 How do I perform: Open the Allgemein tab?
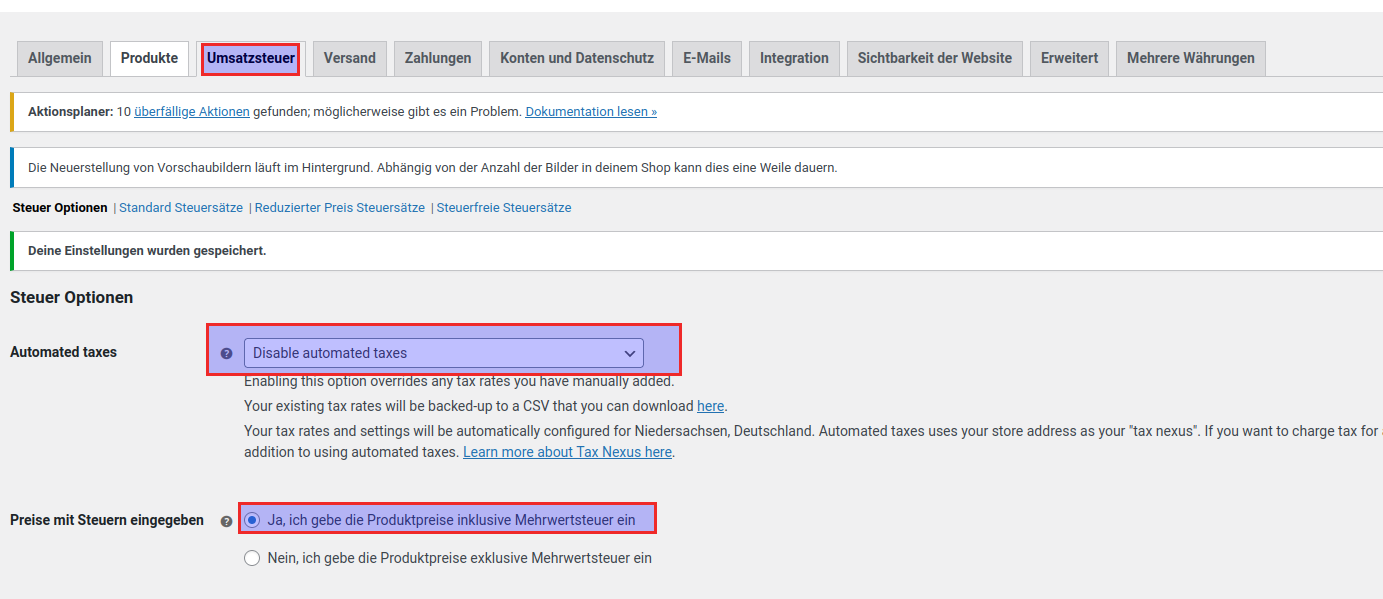[59, 58]
